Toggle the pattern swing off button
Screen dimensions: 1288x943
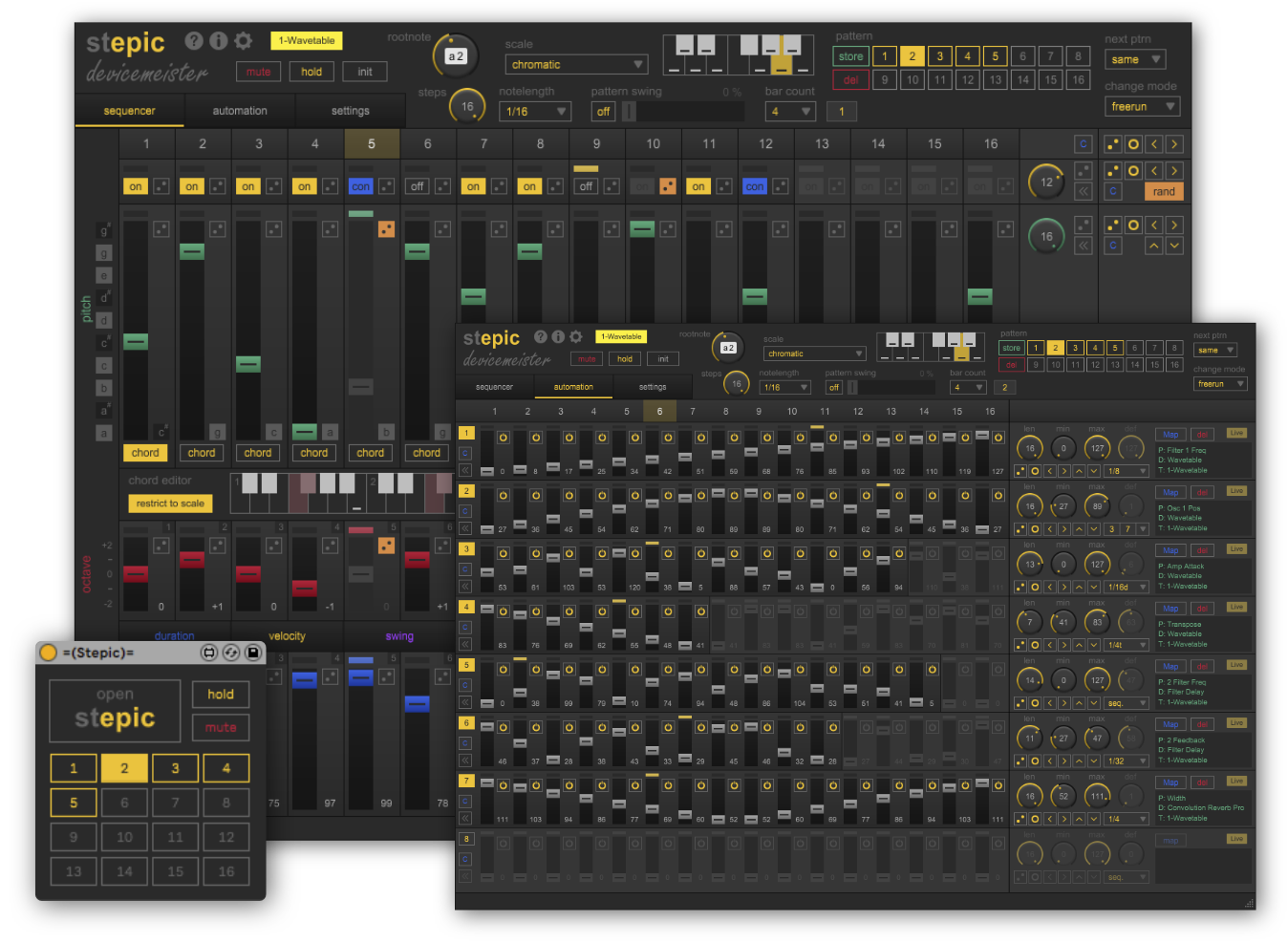click(603, 112)
